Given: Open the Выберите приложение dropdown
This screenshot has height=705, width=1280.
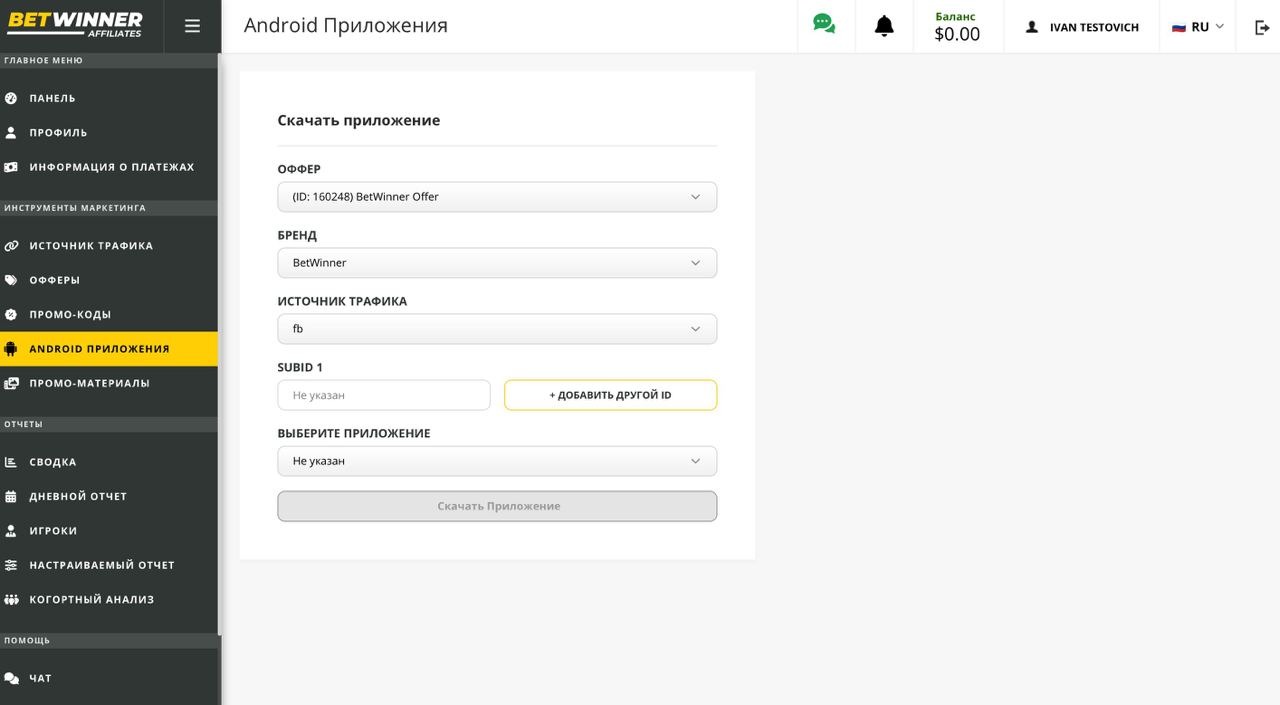Looking at the screenshot, I should point(497,460).
